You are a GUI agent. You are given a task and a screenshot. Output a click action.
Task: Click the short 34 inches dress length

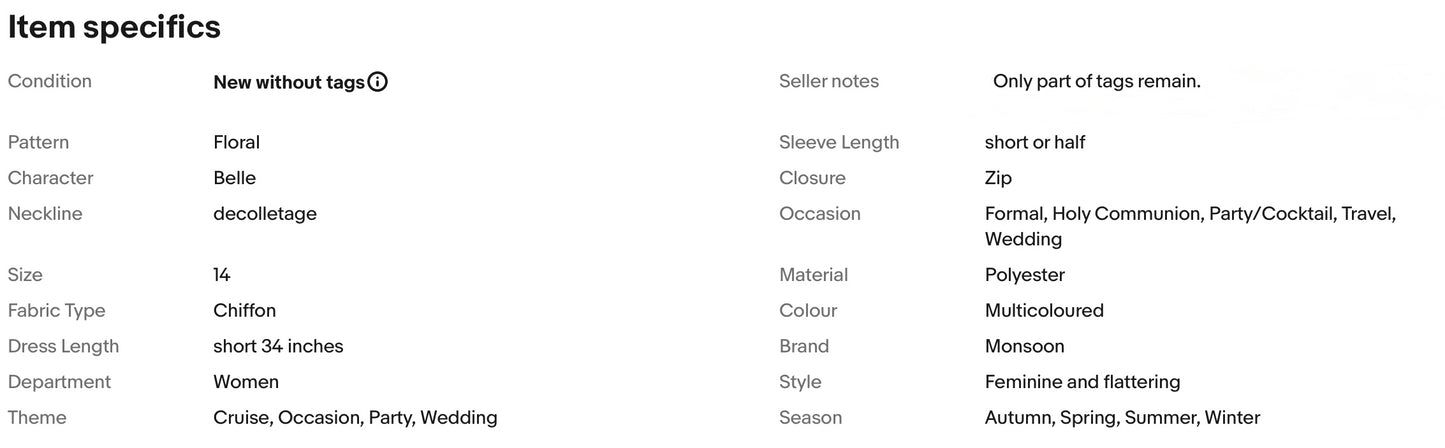pyautogui.click(x=278, y=346)
